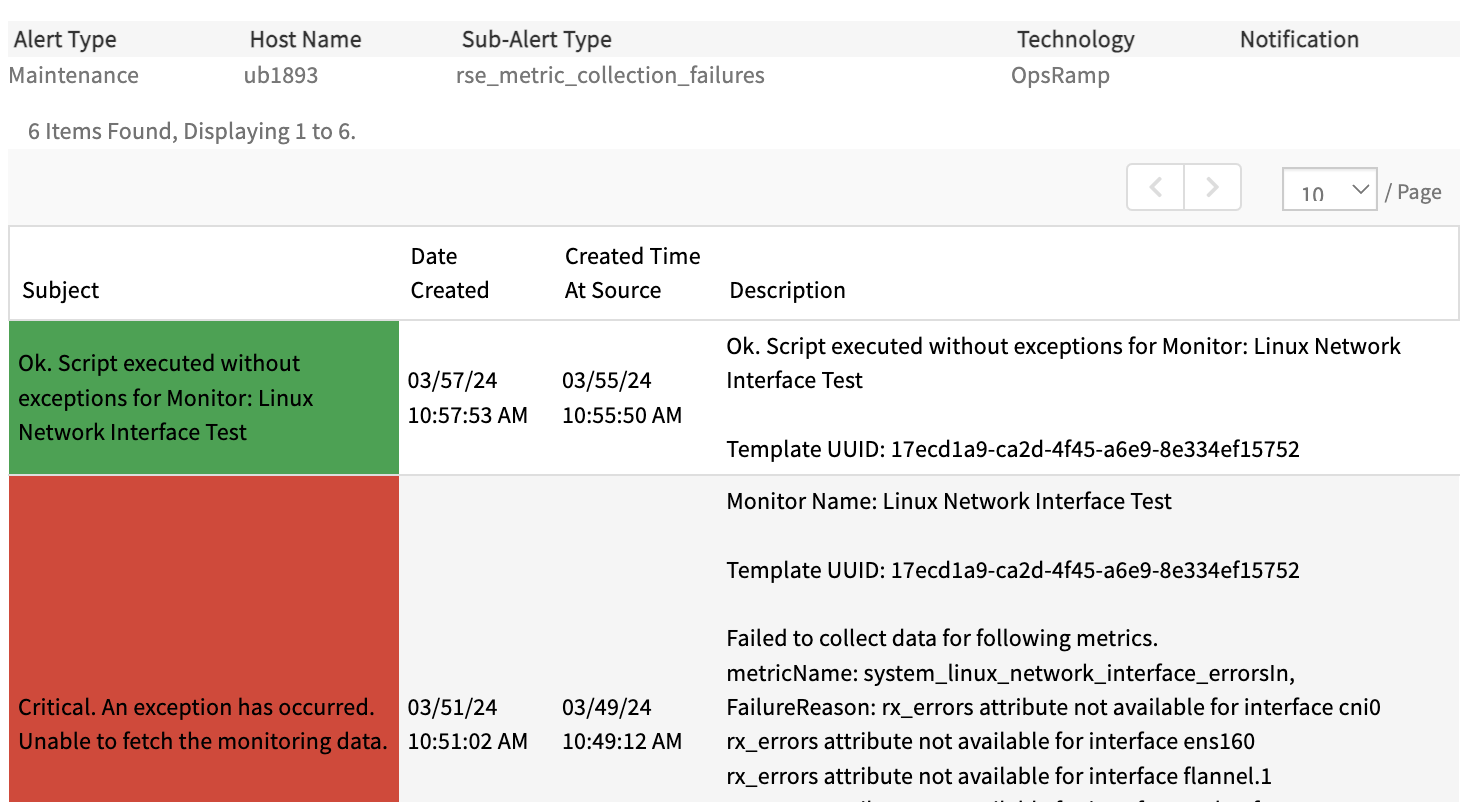Select the Sub-Alert Type column header
1468x802 pixels.
pyautogui.click(x=536, y=39)
